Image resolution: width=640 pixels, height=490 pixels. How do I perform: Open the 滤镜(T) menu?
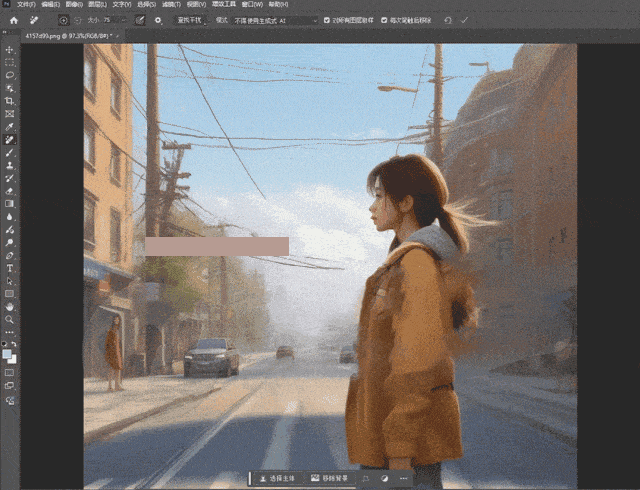171,4
